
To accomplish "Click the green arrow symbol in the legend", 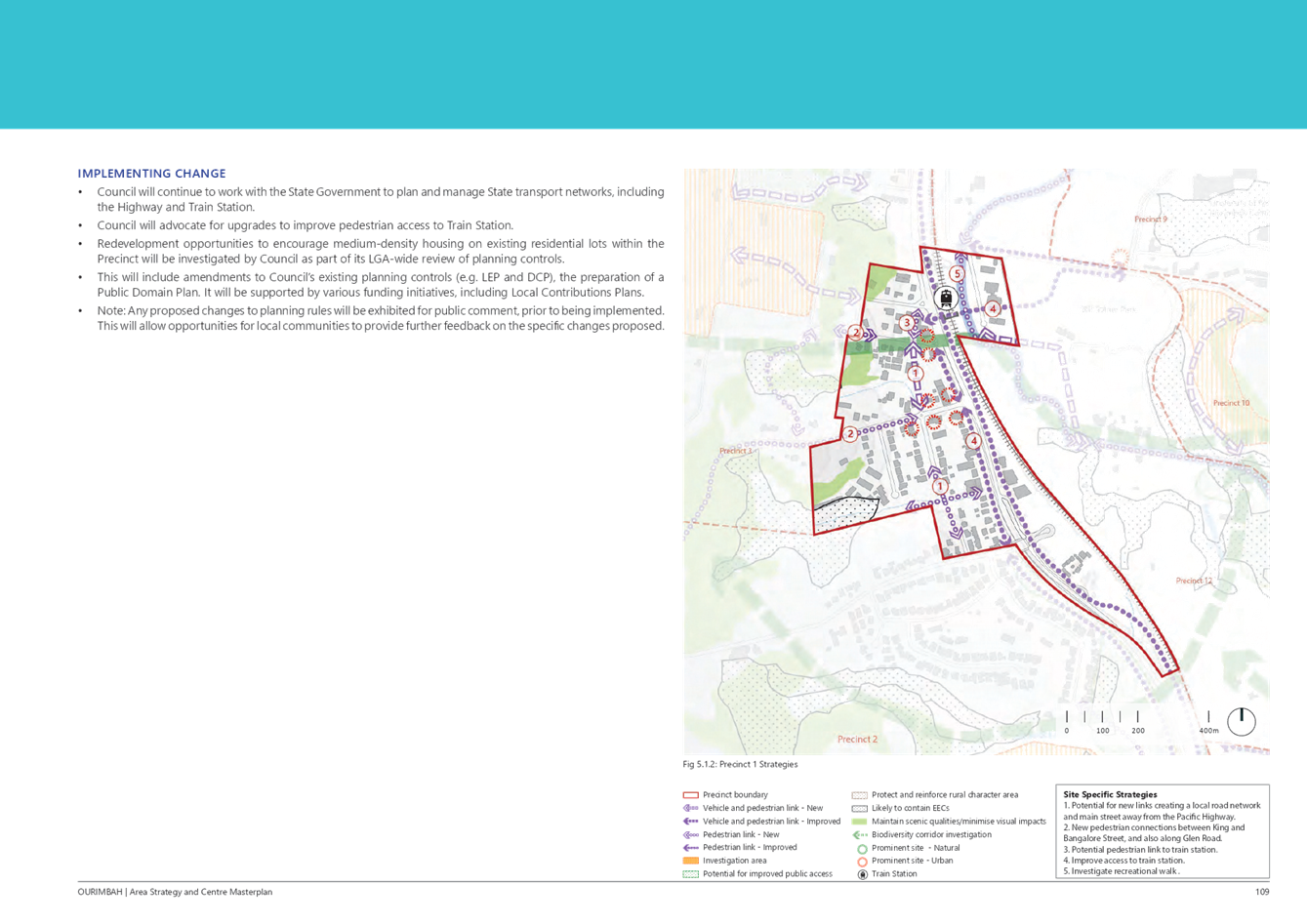I will click(x=860, y=835).
